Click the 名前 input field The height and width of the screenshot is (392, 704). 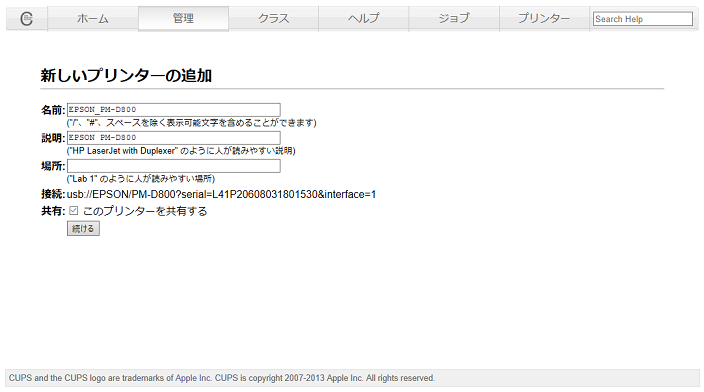tap(174, 110)
